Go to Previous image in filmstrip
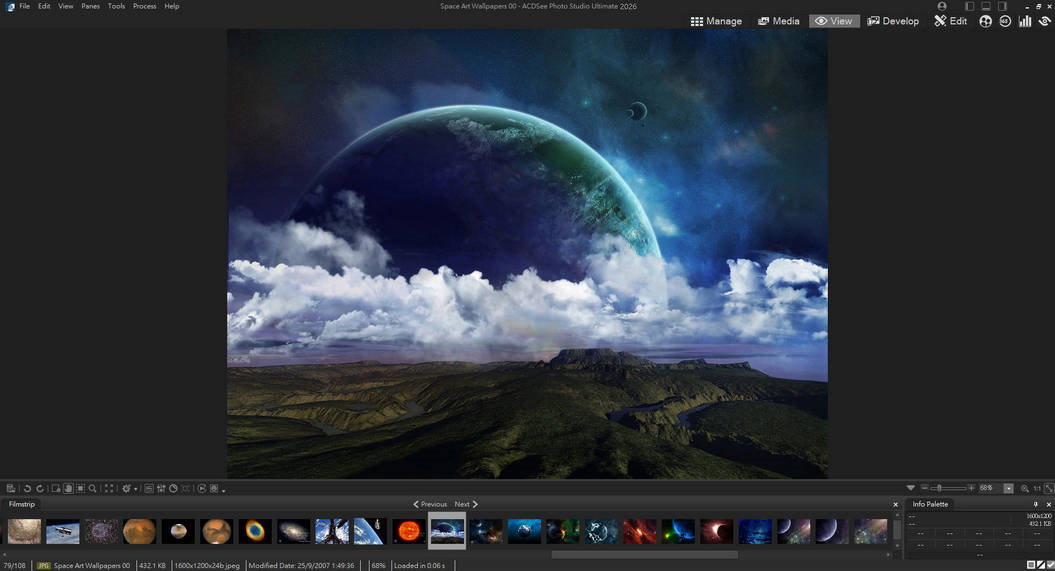This screenshot has width=1055, height=571. pyautogui.click(x=430, y=504)
